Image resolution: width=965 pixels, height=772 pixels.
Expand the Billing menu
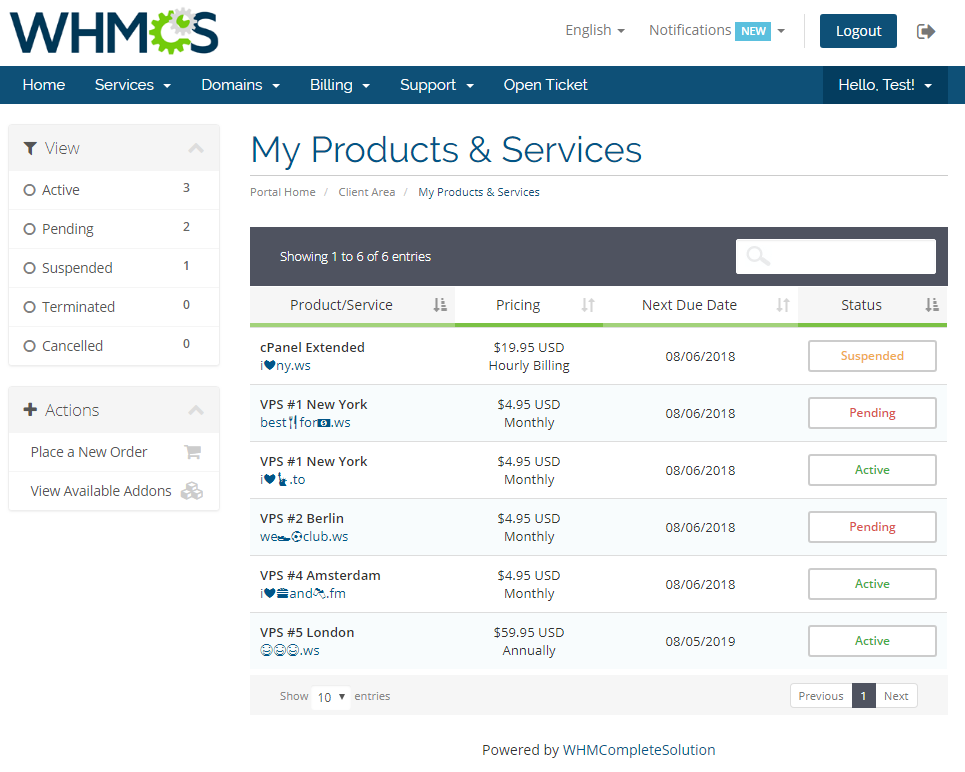click(x=340, y=85)
